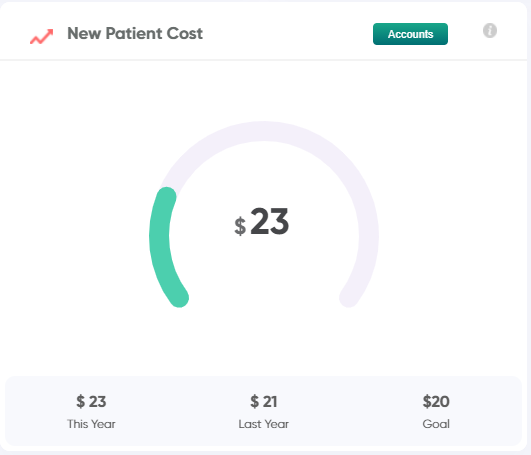Open the info icon tooltip
Image resolution: width=531 pixels, height=455 pixels.
(x=490, y=30)
